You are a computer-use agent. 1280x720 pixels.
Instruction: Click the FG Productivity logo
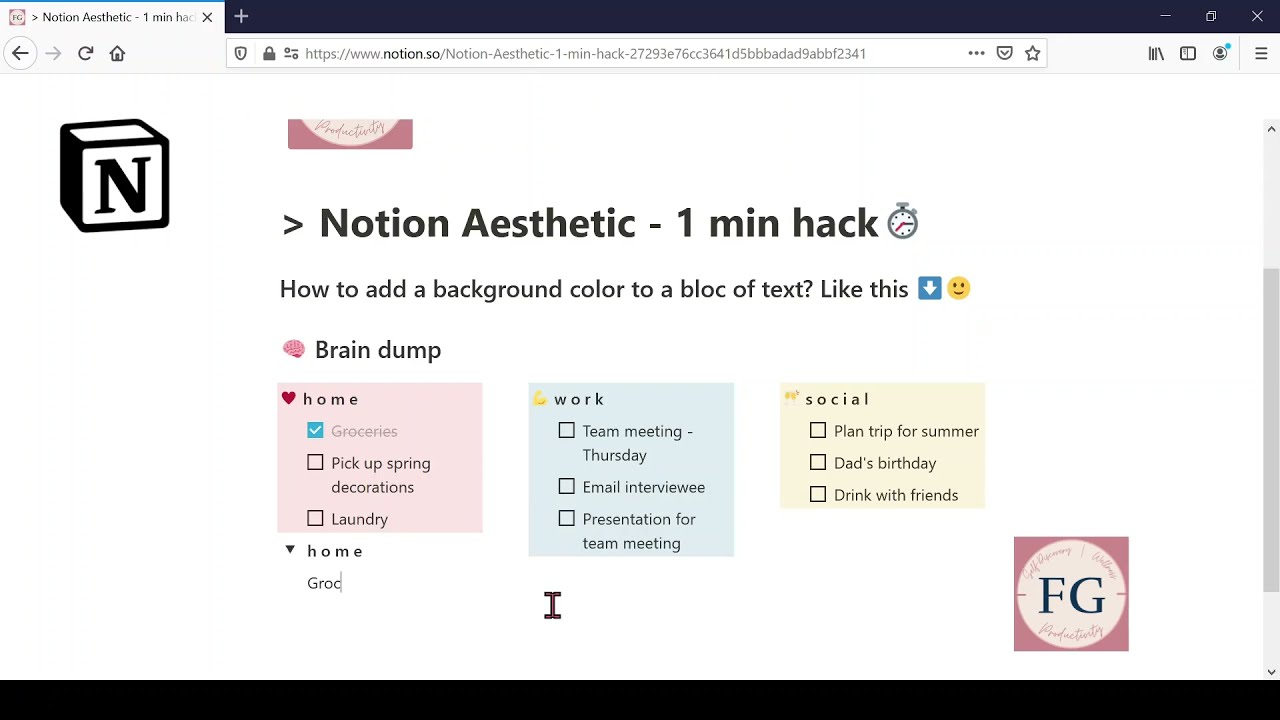(x=1071, y=594)
